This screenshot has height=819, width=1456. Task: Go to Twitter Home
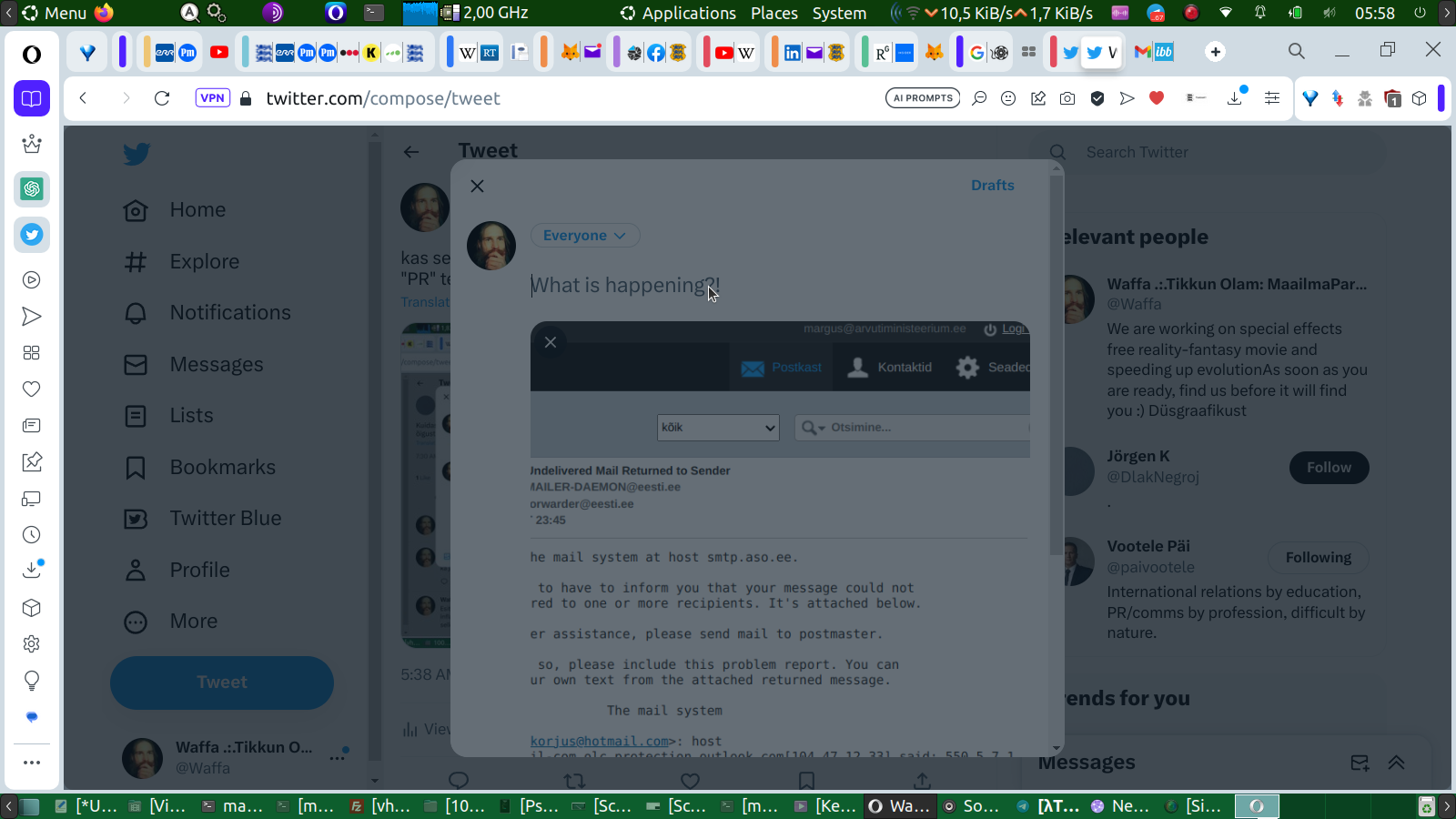(x=175, y=210)
